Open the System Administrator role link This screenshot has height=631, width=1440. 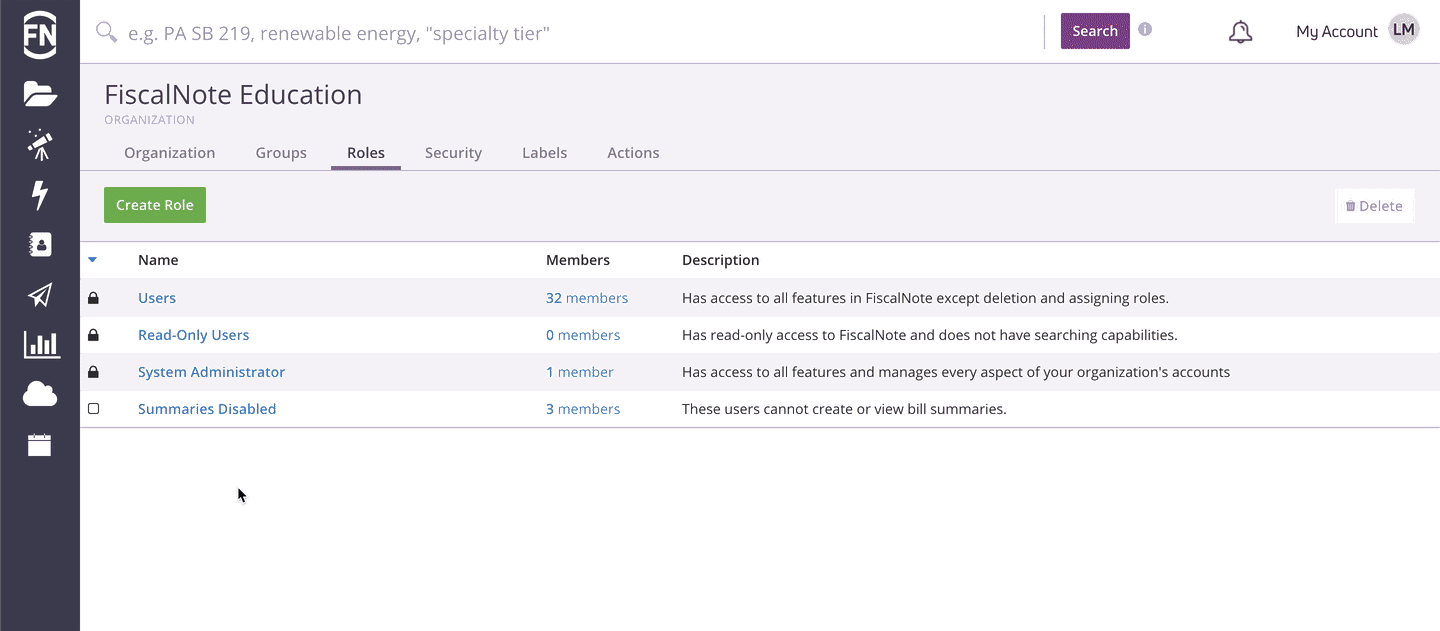point(211,372)
